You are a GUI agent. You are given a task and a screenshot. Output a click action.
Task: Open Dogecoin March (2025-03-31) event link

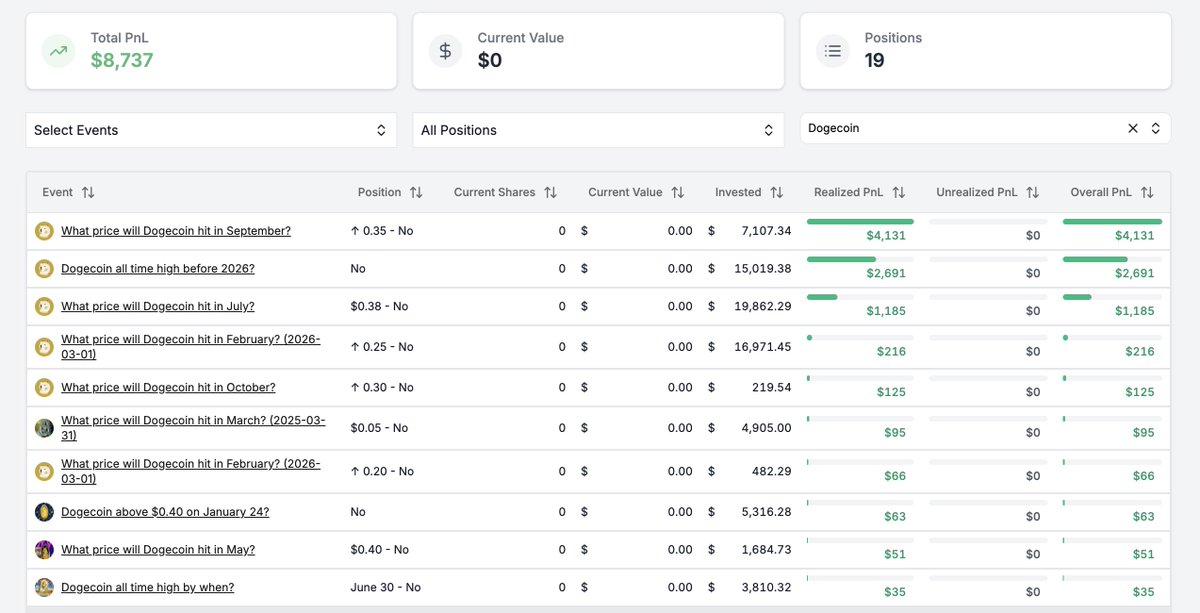click(193, 428)
